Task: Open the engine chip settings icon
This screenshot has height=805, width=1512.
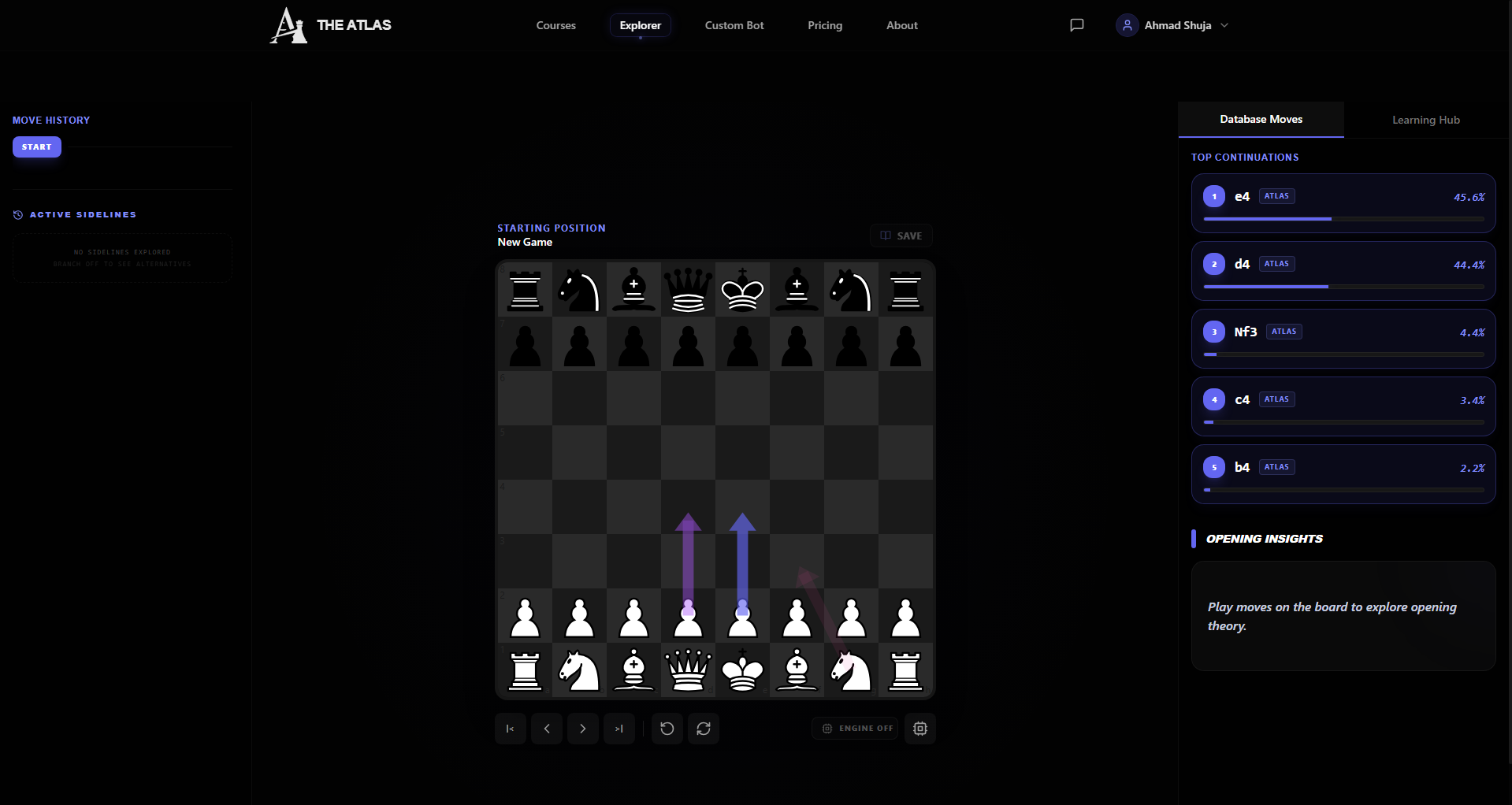Action: [919, 729]
